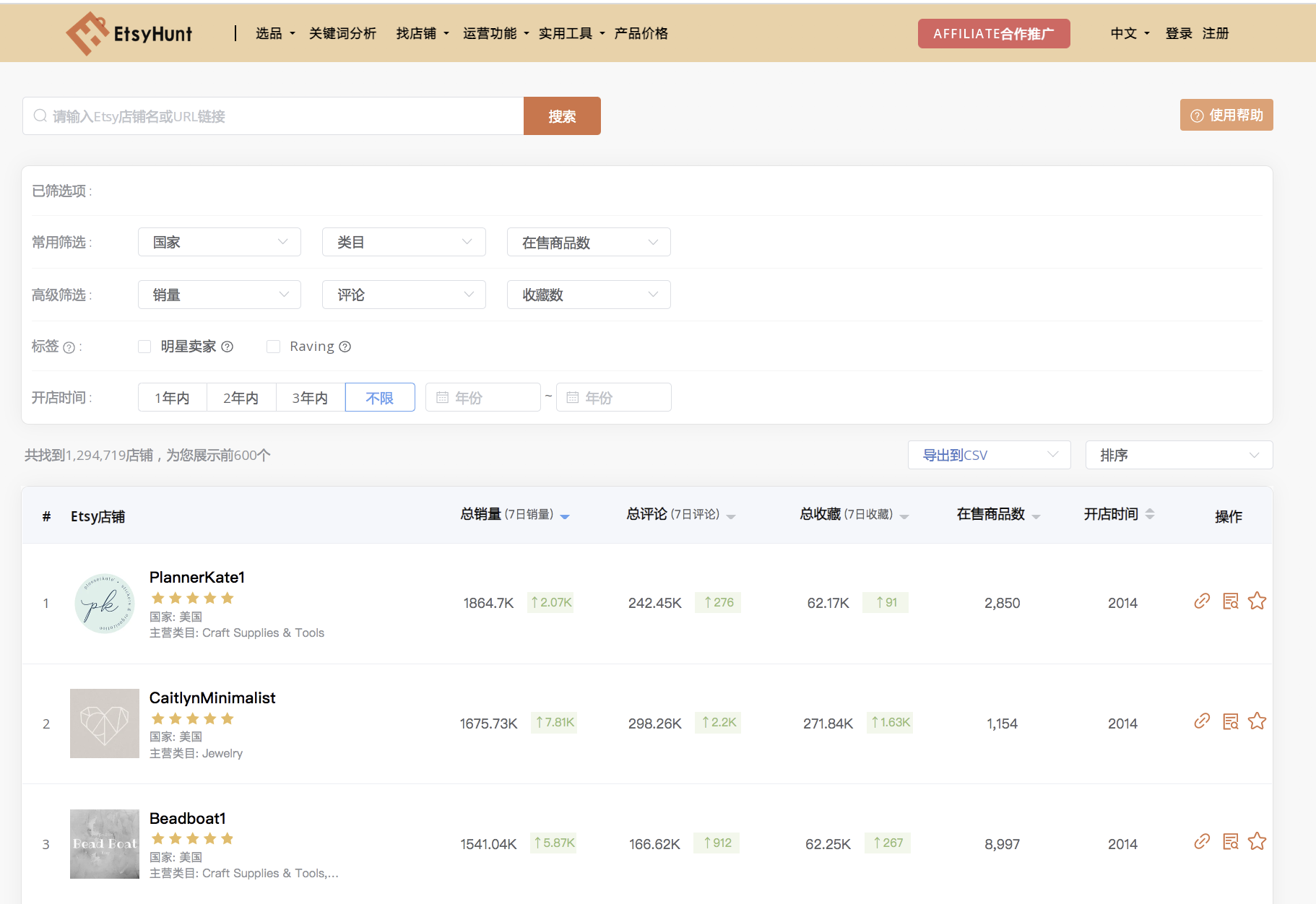Open the 导出到CSV dropdown

[x=989, y=455]
